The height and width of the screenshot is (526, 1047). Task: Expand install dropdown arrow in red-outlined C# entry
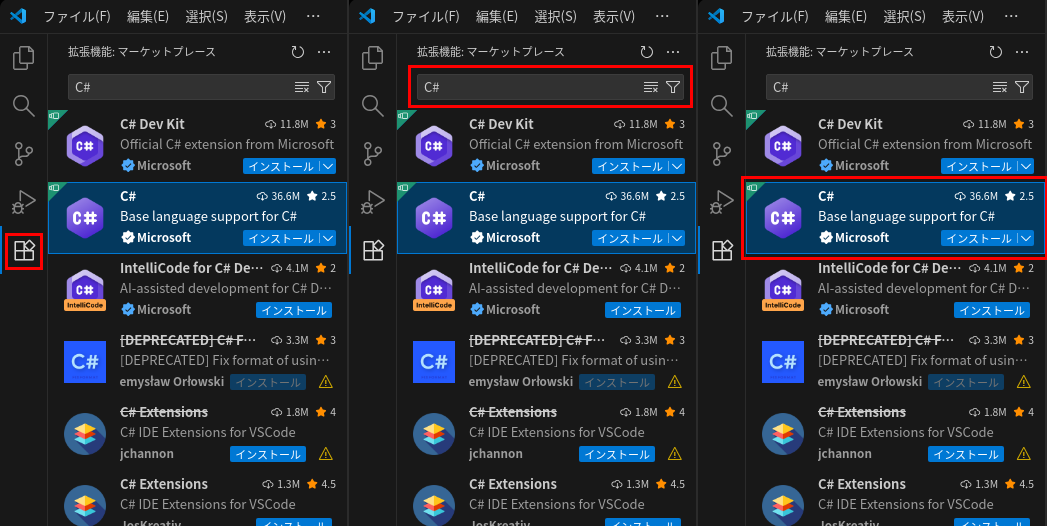click(x=1027, y=238)
